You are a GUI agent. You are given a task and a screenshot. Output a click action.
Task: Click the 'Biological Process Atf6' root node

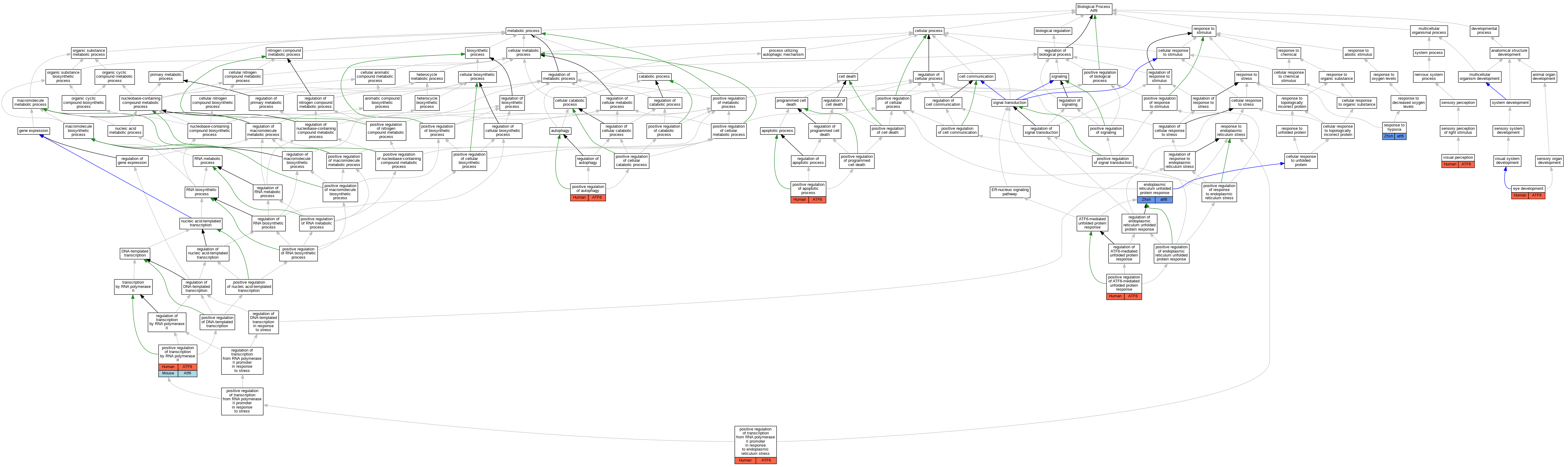pos(1093,9)
